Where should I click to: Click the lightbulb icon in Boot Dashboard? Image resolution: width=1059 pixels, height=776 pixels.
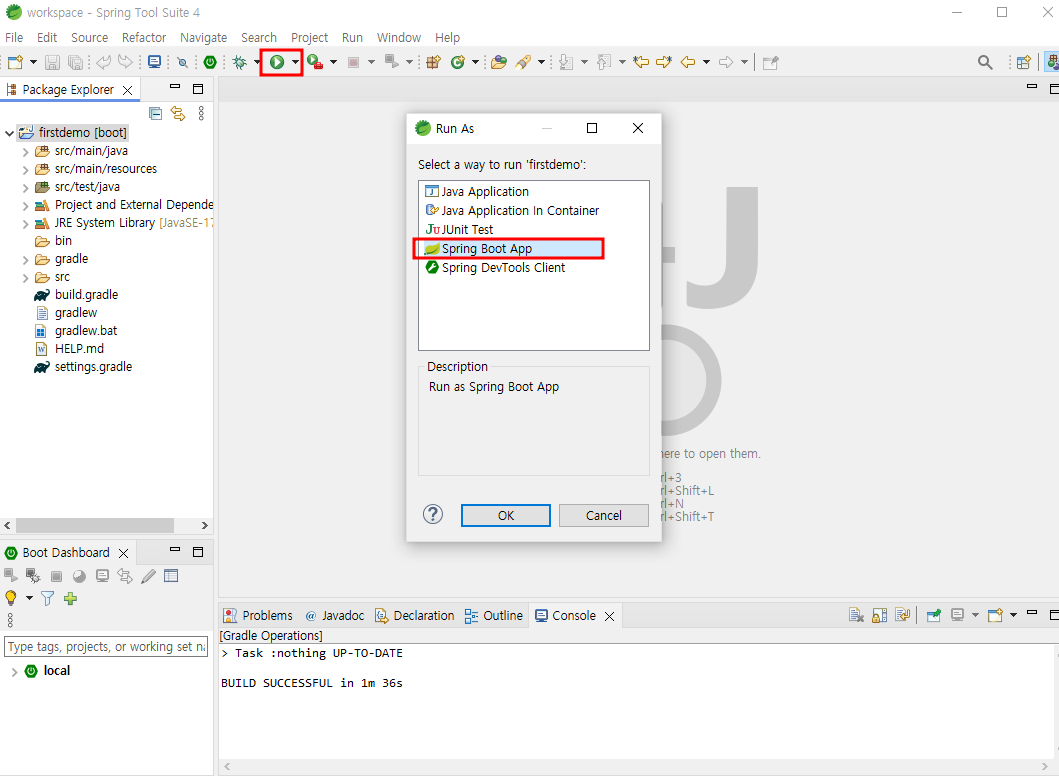[x=11, y=598]
